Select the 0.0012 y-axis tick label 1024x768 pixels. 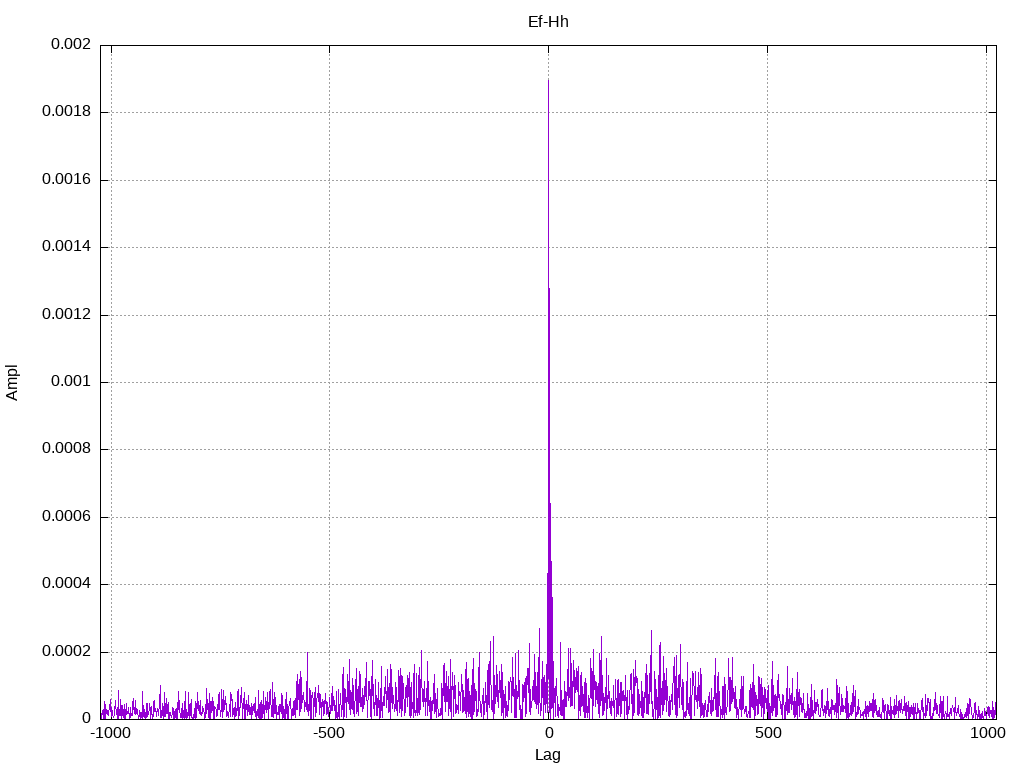pos(66,314)
